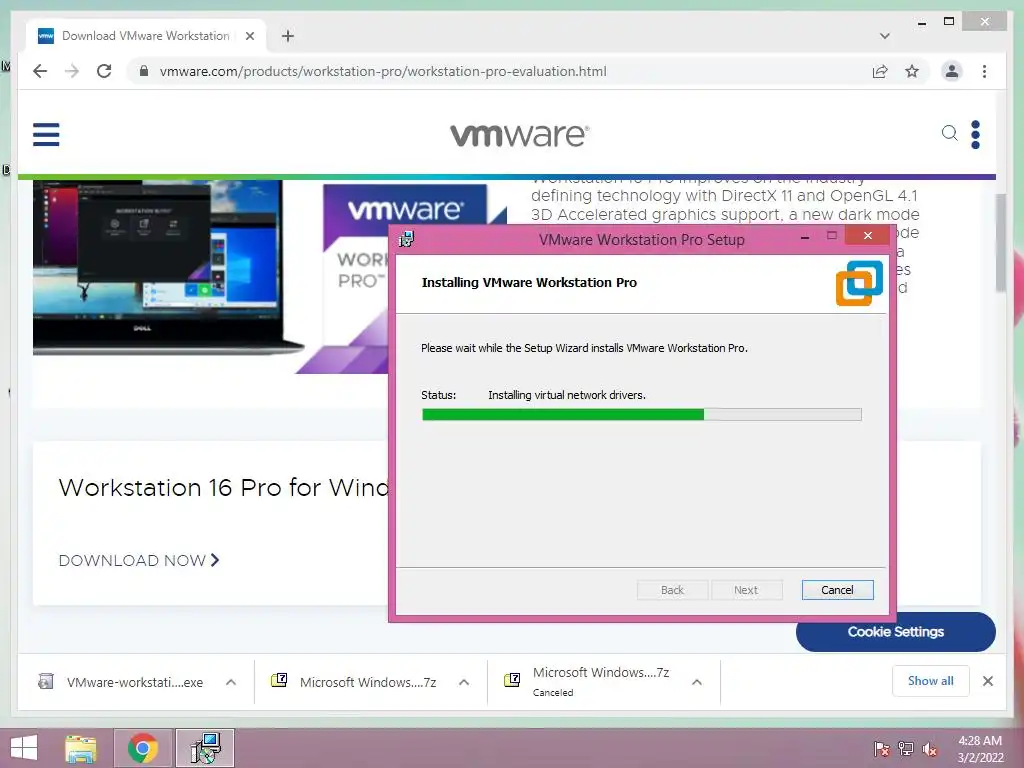Open the Chrome profile avatar
This screenshot has height=768, width=1024.
tap(952, 71)
